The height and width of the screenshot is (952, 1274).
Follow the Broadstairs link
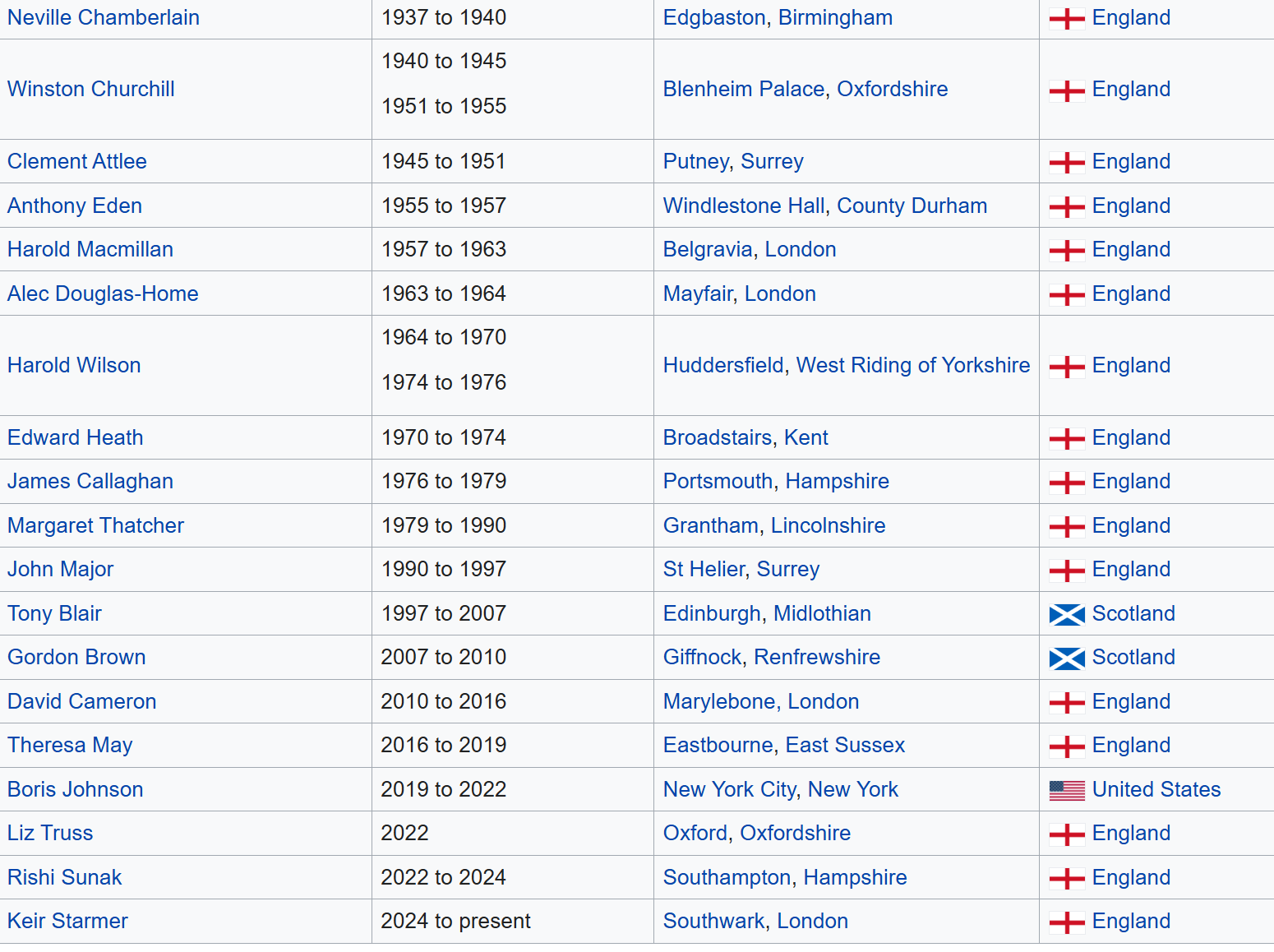(718, 438)
